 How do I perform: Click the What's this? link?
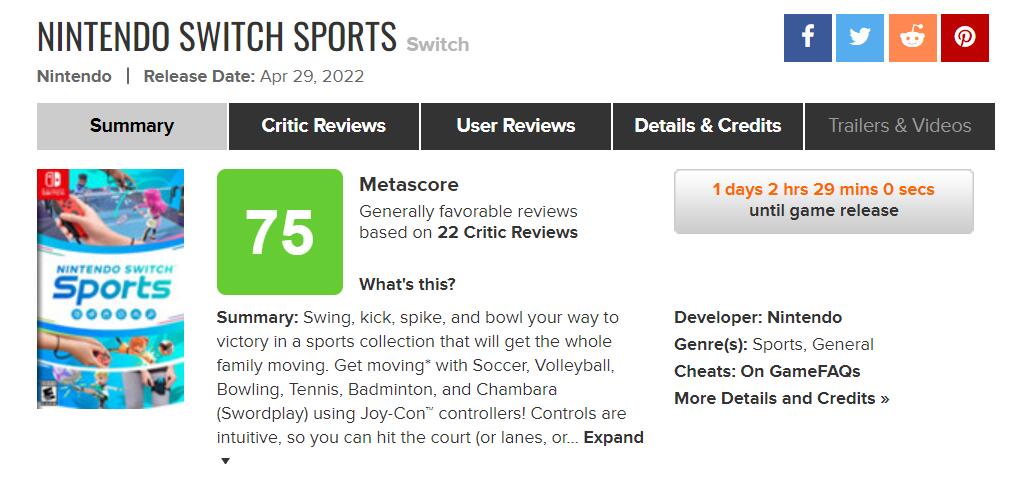(407, 284)
